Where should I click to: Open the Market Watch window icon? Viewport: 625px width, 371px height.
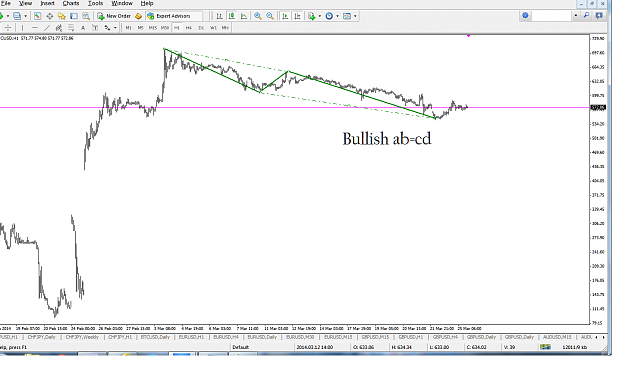[x=37, y=16]
